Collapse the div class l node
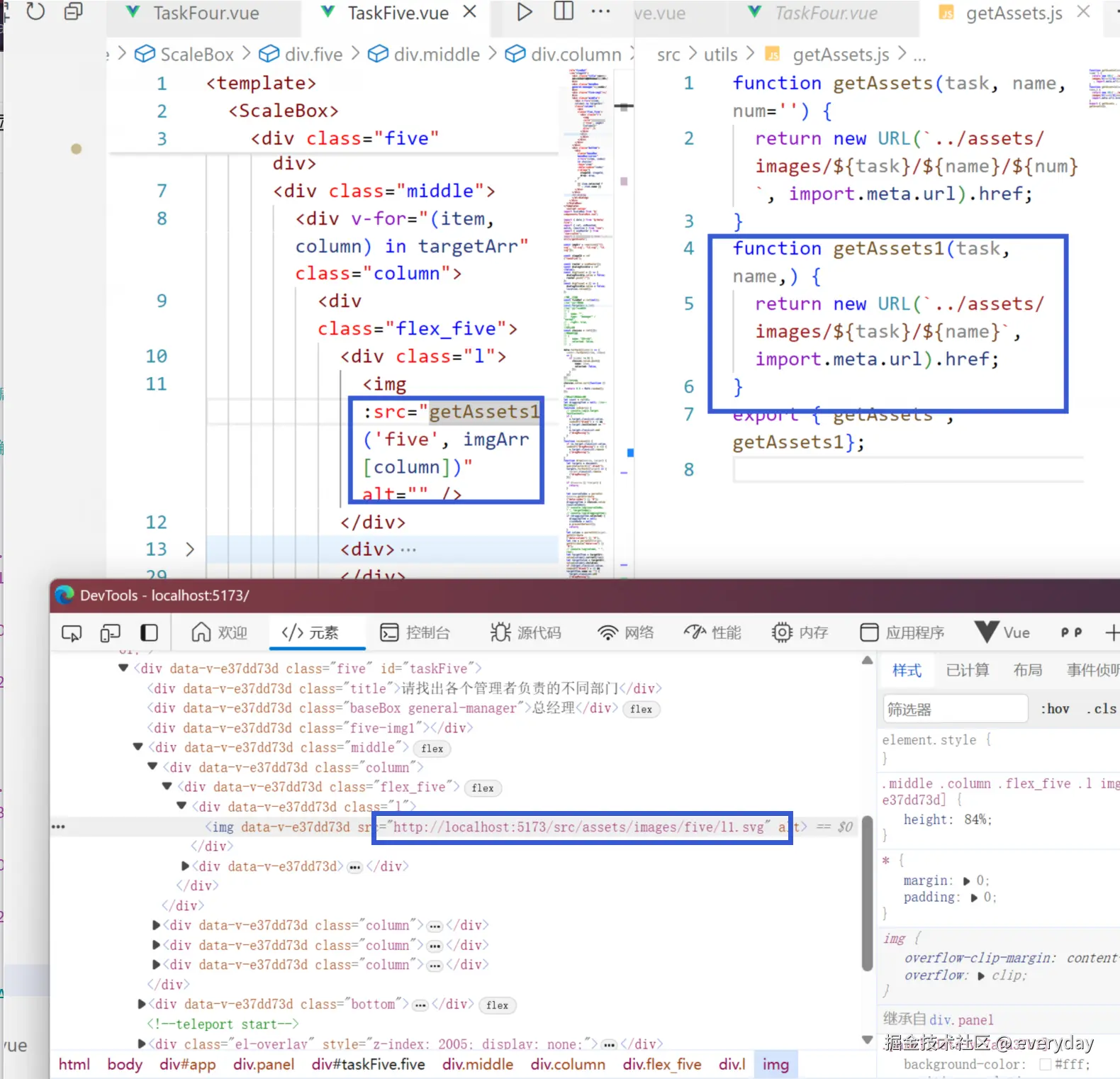 181,806
